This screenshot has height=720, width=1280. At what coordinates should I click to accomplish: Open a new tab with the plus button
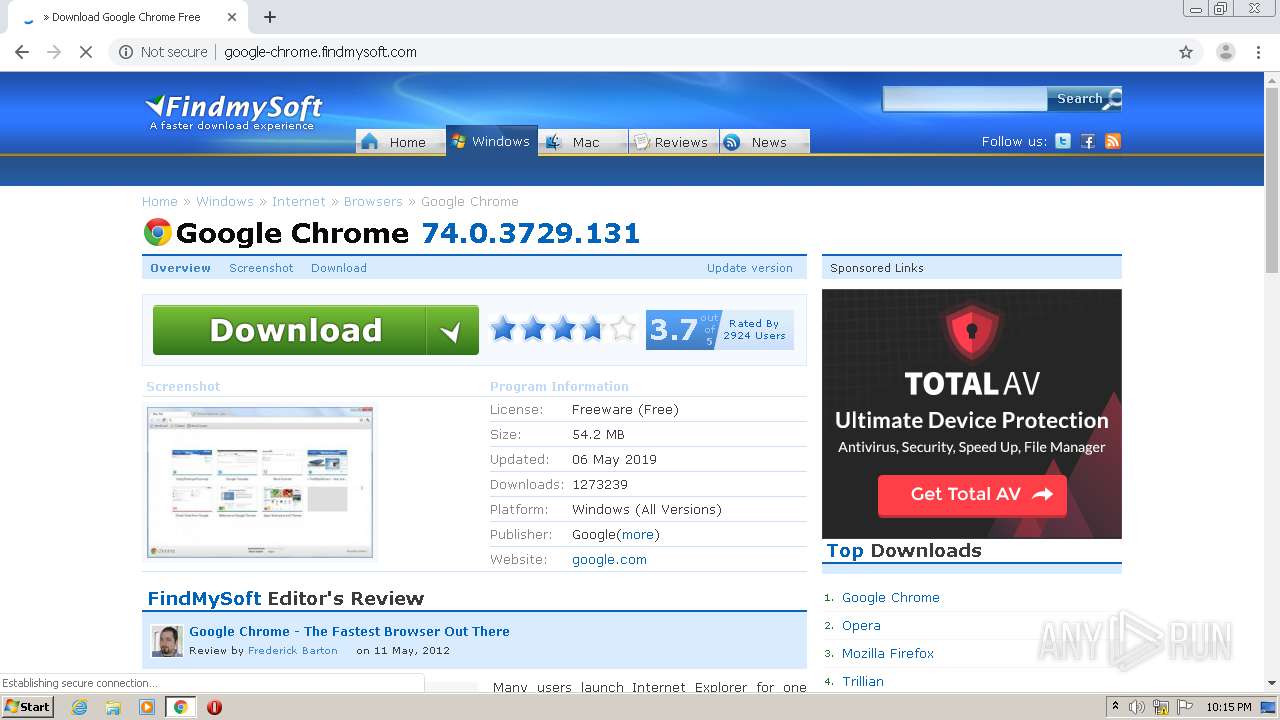pyautogui.click(x=270, y=17)
